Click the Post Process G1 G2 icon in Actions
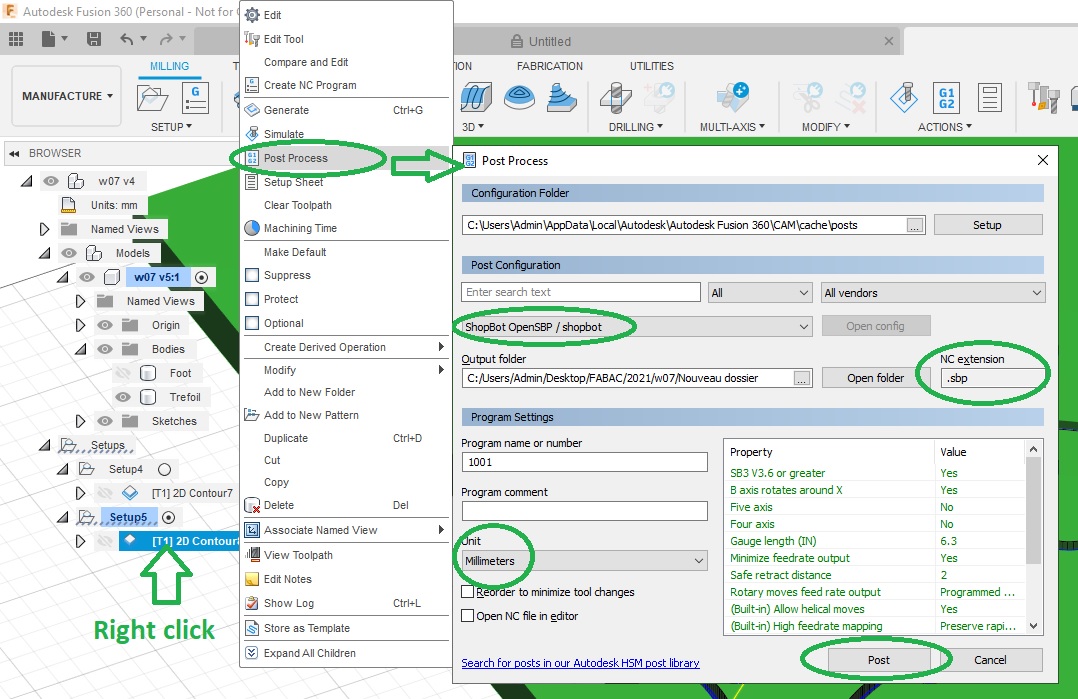The height and width of the screenshot is (699, 1078). click(946, 98)
